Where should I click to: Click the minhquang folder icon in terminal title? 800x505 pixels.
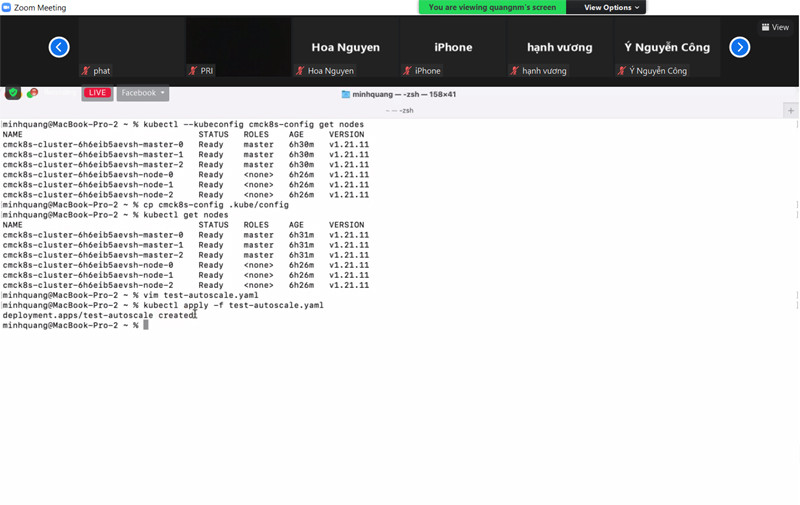pyautogui.click(x=346, y=94)
